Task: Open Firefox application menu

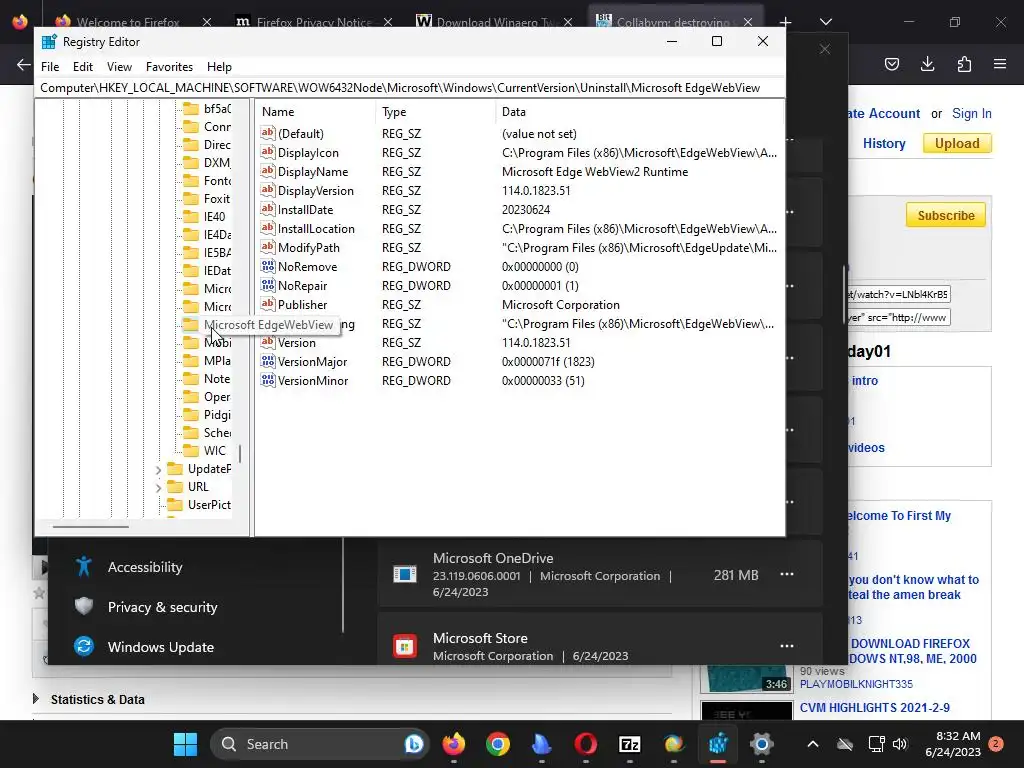Action: pyautogui.click(x=1000, y=64)
